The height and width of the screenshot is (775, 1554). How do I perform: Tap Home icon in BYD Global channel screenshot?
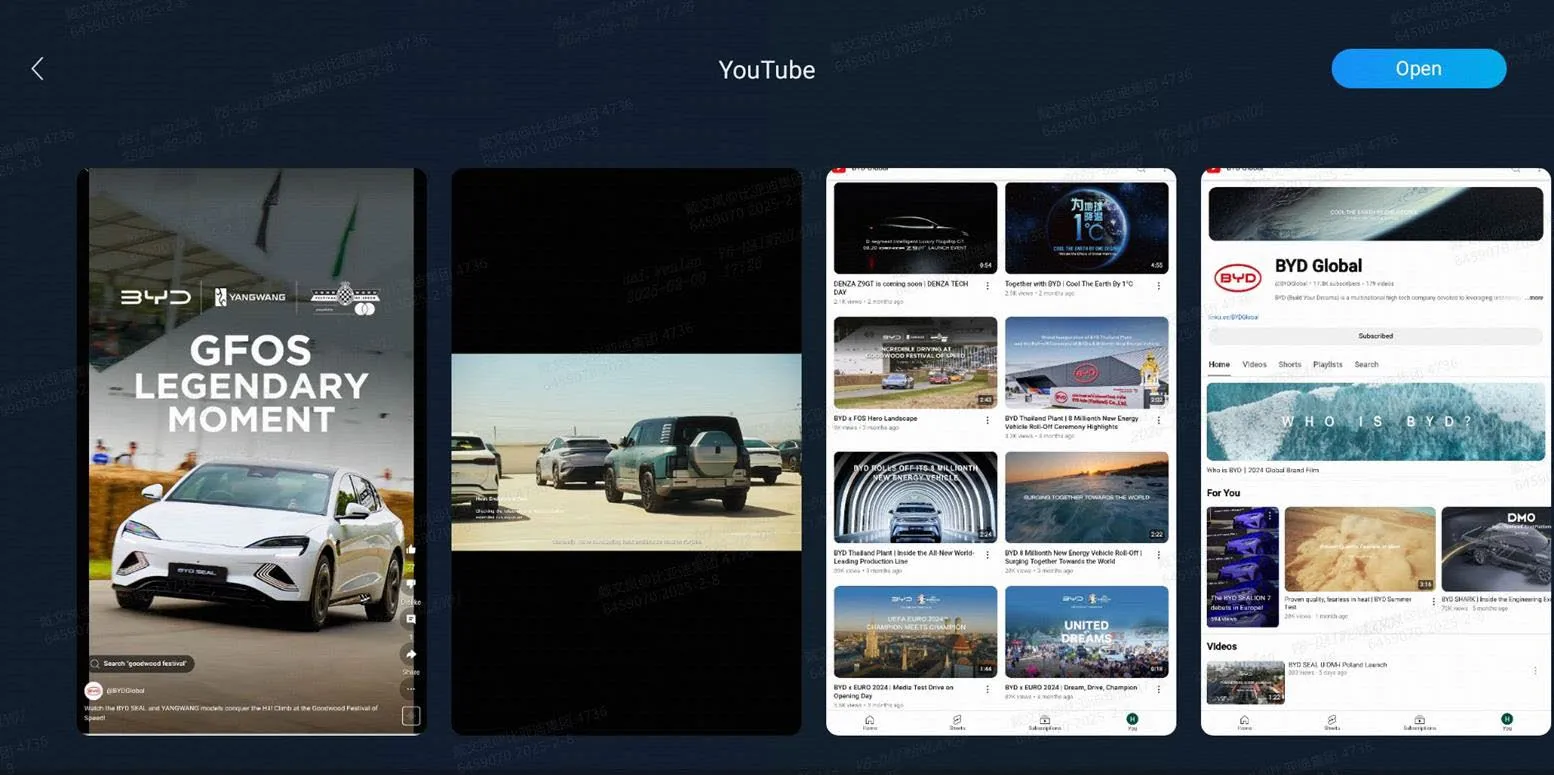pyautogui.click(x=1244, y=722)
